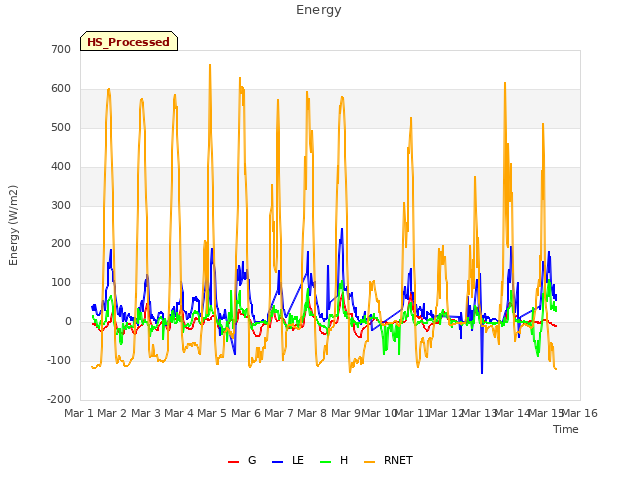The image size is (640, 480).
Task: Click the blue LE legend color marker
Action: (x=277, y=462)
